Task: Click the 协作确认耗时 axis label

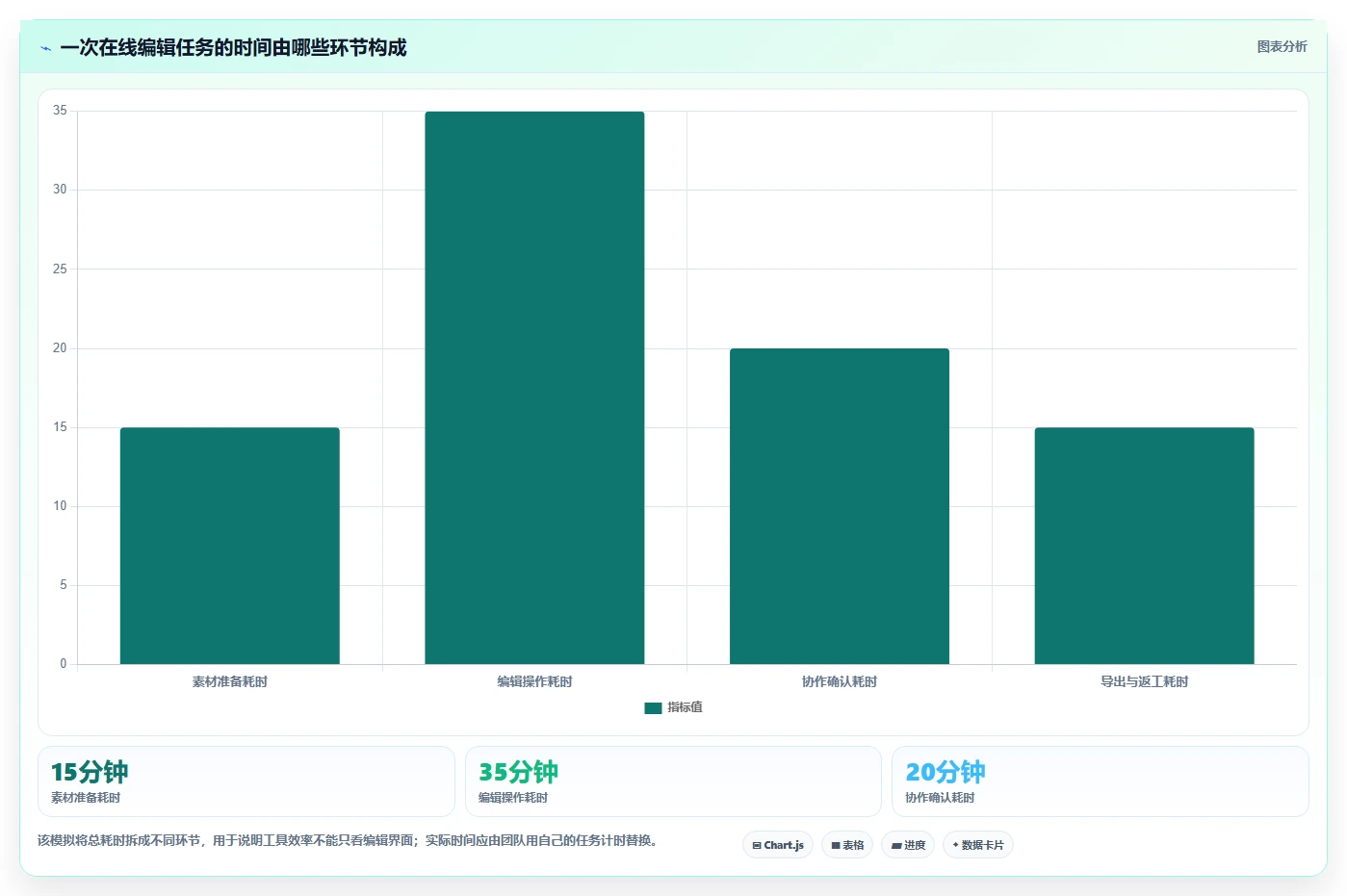Action: [x=840, y=681]
